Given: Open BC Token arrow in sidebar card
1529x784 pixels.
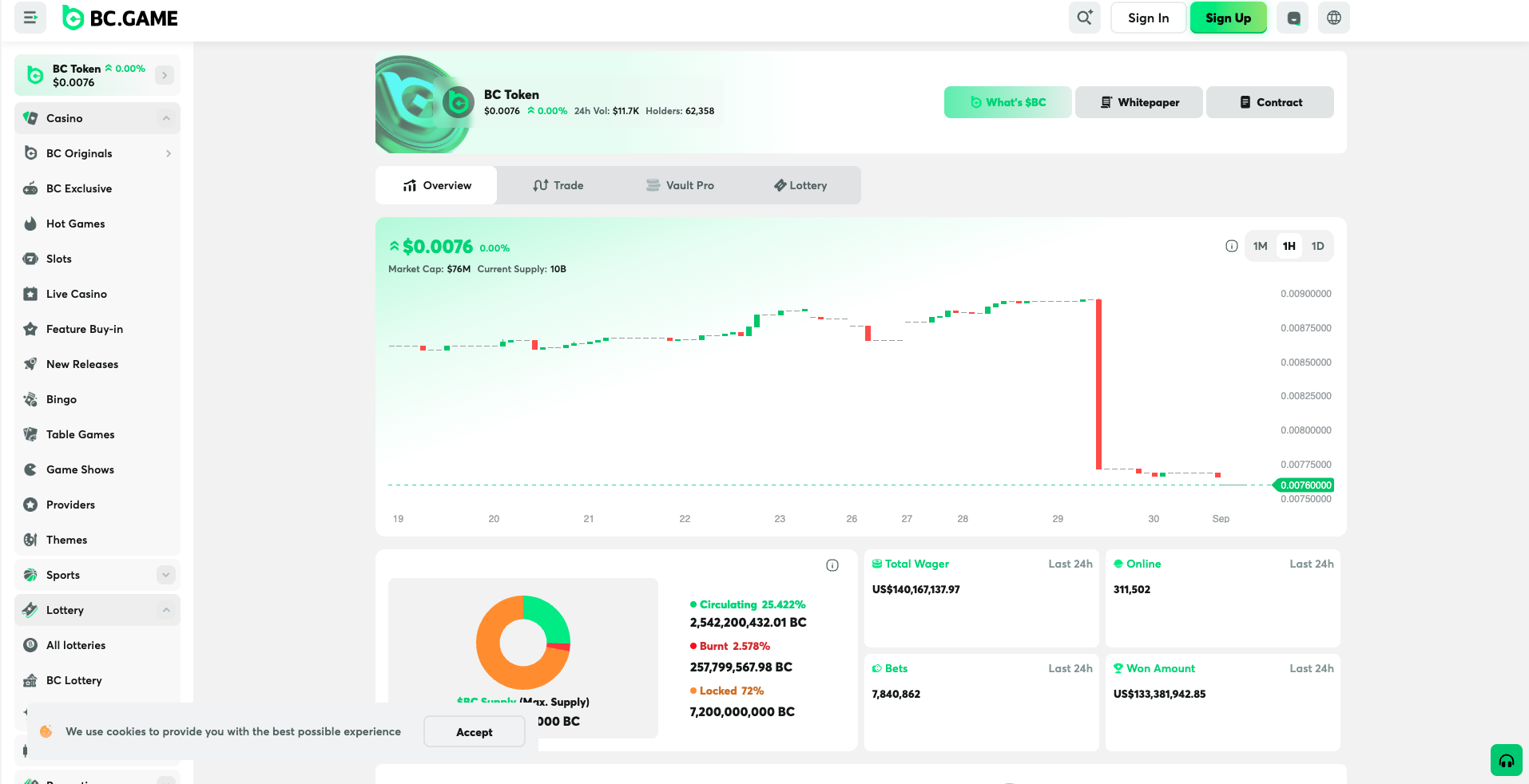Looking at the screenshot, I should tap(165, 75).
